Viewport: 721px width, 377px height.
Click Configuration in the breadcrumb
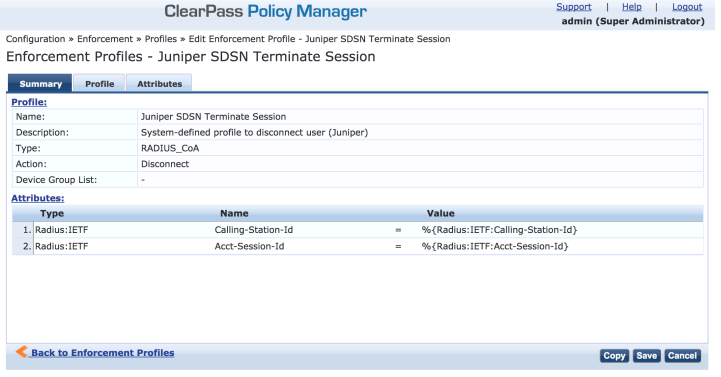pyautogui.click(x=35, y=39)
